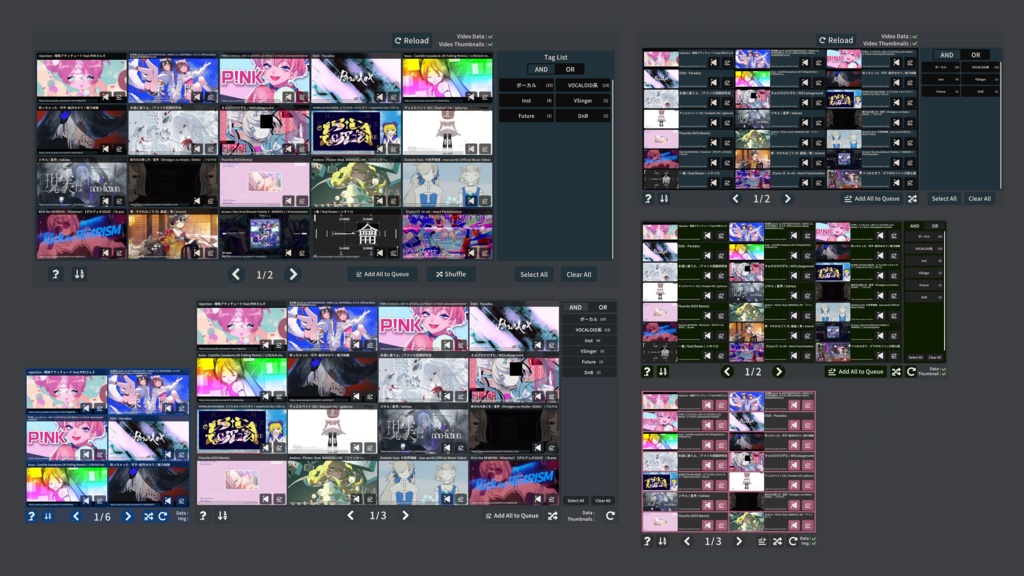Click Clear All in the top-right panel

point(979,199)
